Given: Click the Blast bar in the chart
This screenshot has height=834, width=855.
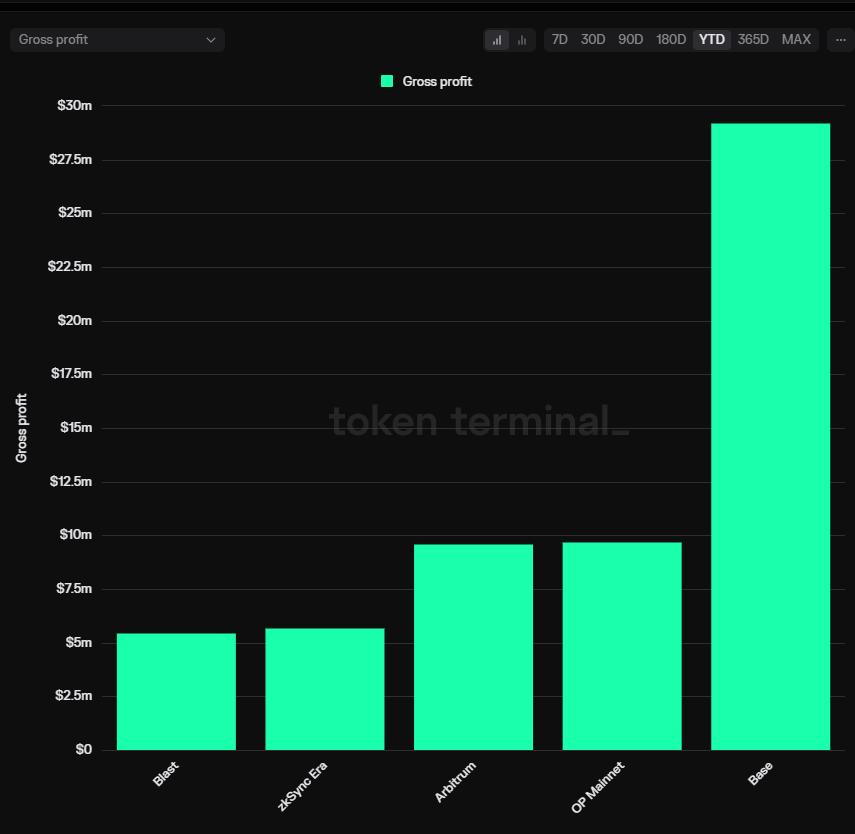Looking at the screenshot, I should tap(176, 692).
